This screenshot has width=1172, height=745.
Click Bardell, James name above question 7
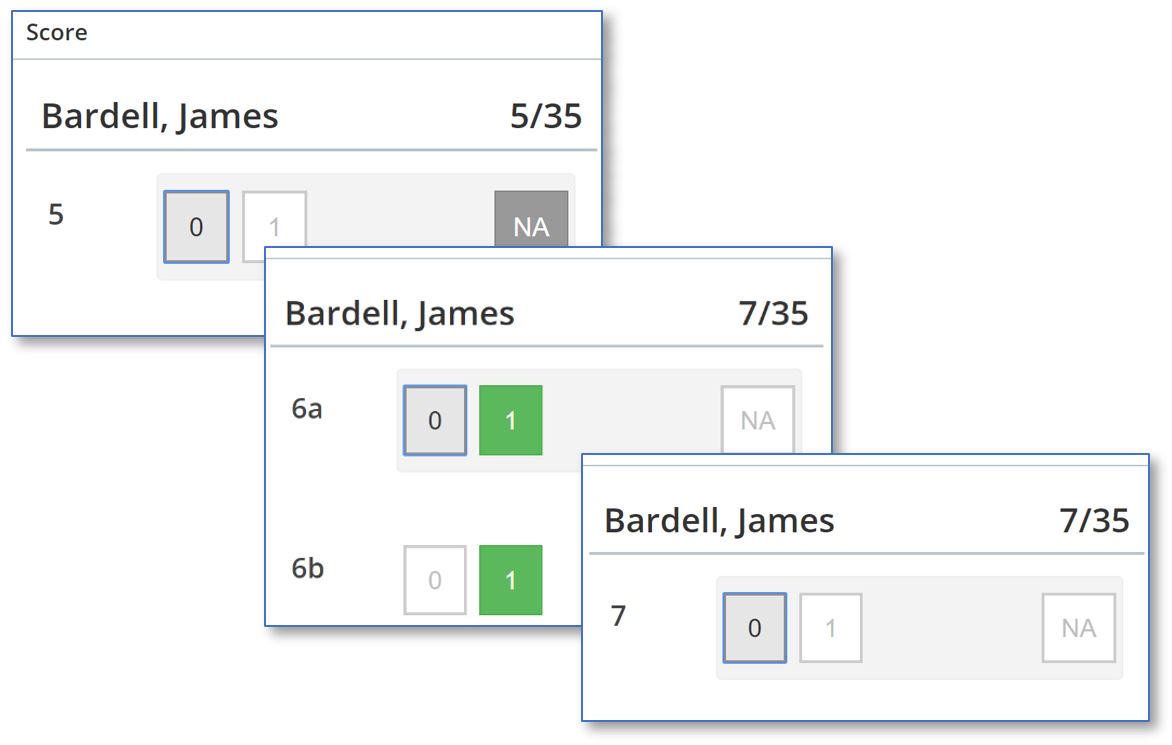point(720,521)
